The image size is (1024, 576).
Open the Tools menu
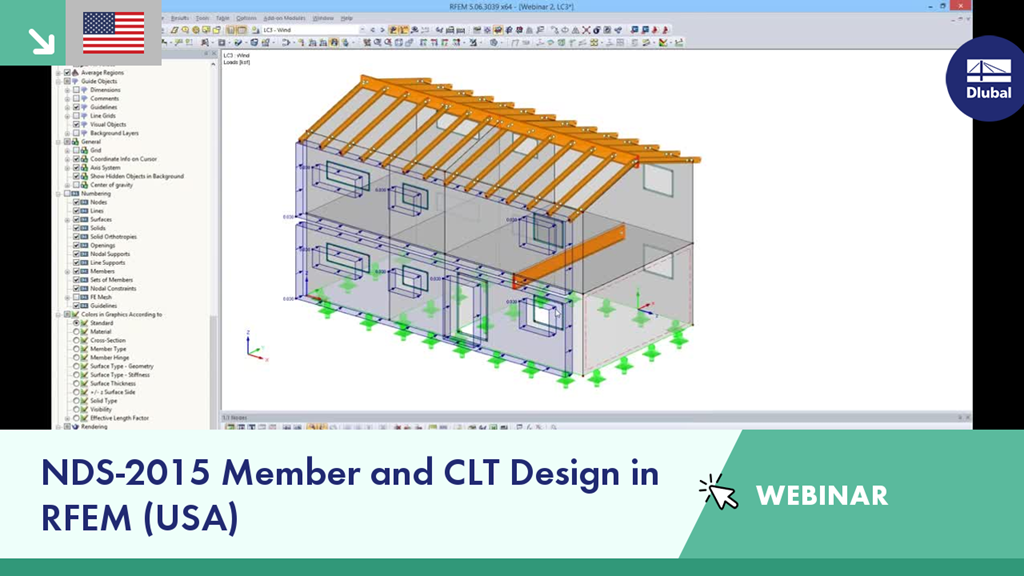[202, 18]
